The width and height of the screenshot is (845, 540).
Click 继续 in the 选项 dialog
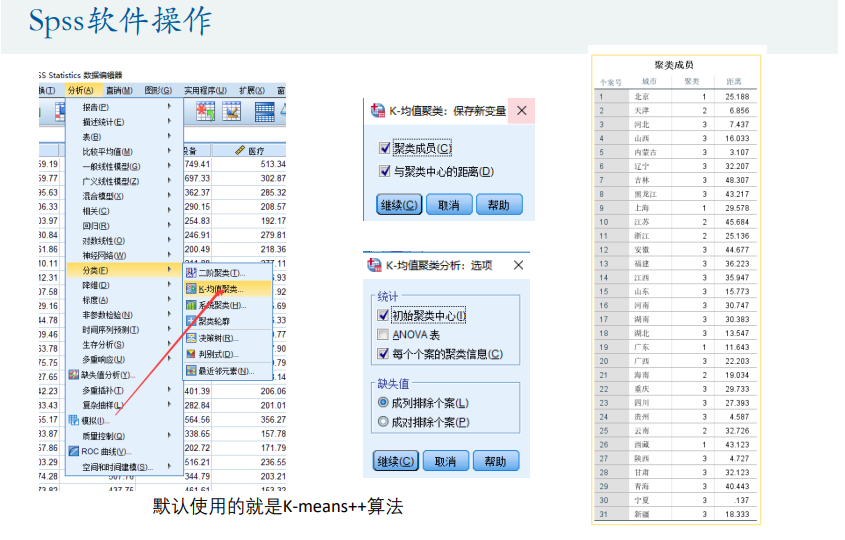(396, 461)
